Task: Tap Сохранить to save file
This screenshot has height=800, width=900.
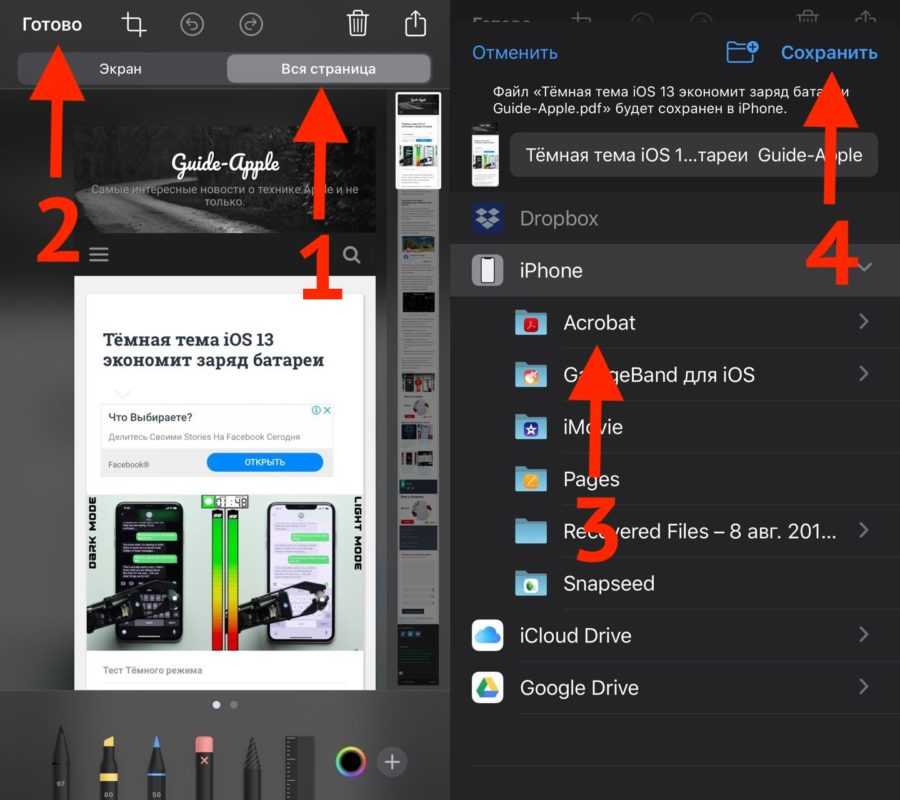Action: (829, 53)
